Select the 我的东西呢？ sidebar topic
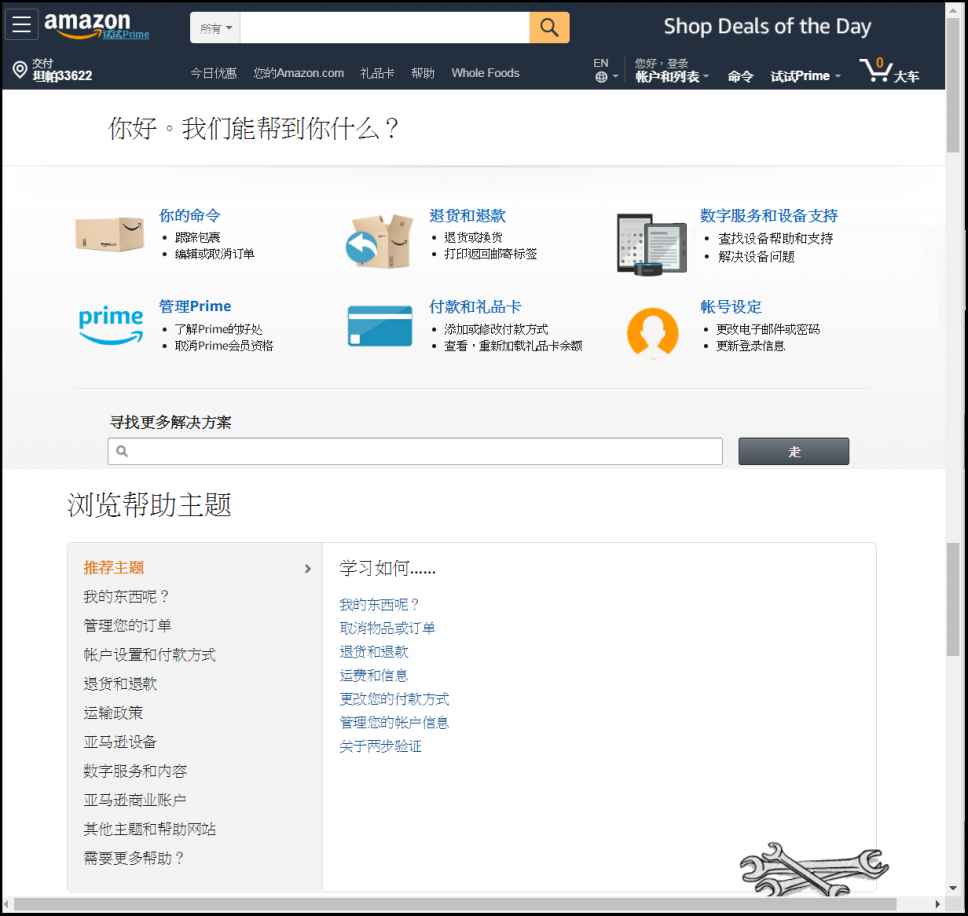 [127, 596]
